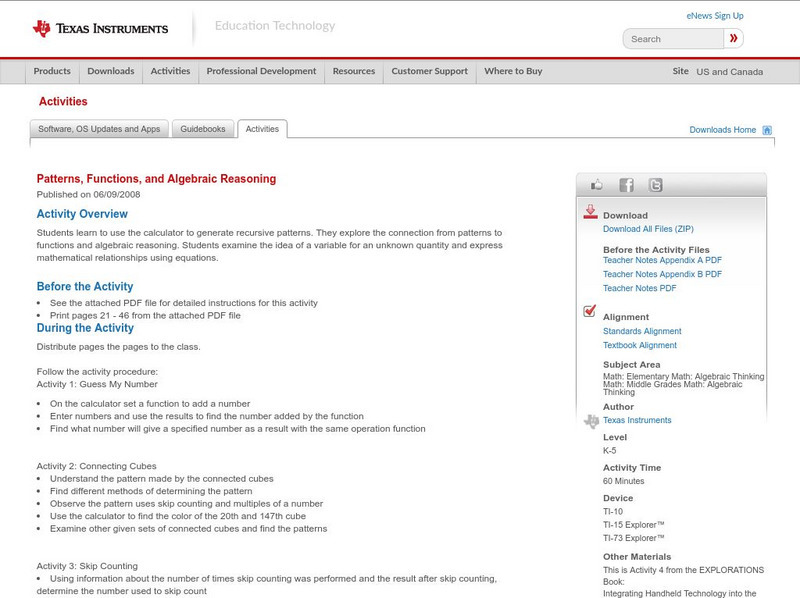Switch to the Guidebooks tab
Screen dimensions: 800x598
coord(203,129)
